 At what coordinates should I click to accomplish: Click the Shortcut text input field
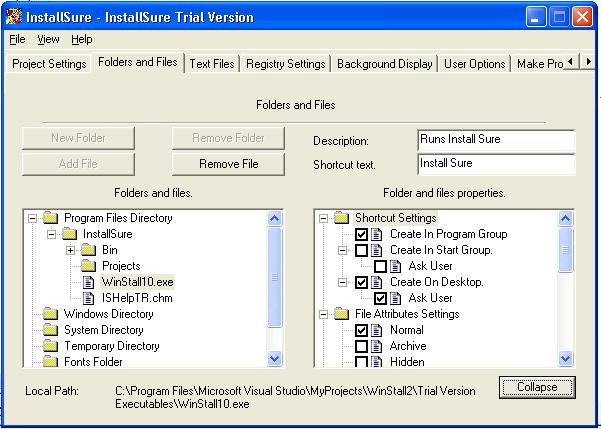(x=496, y=164)
